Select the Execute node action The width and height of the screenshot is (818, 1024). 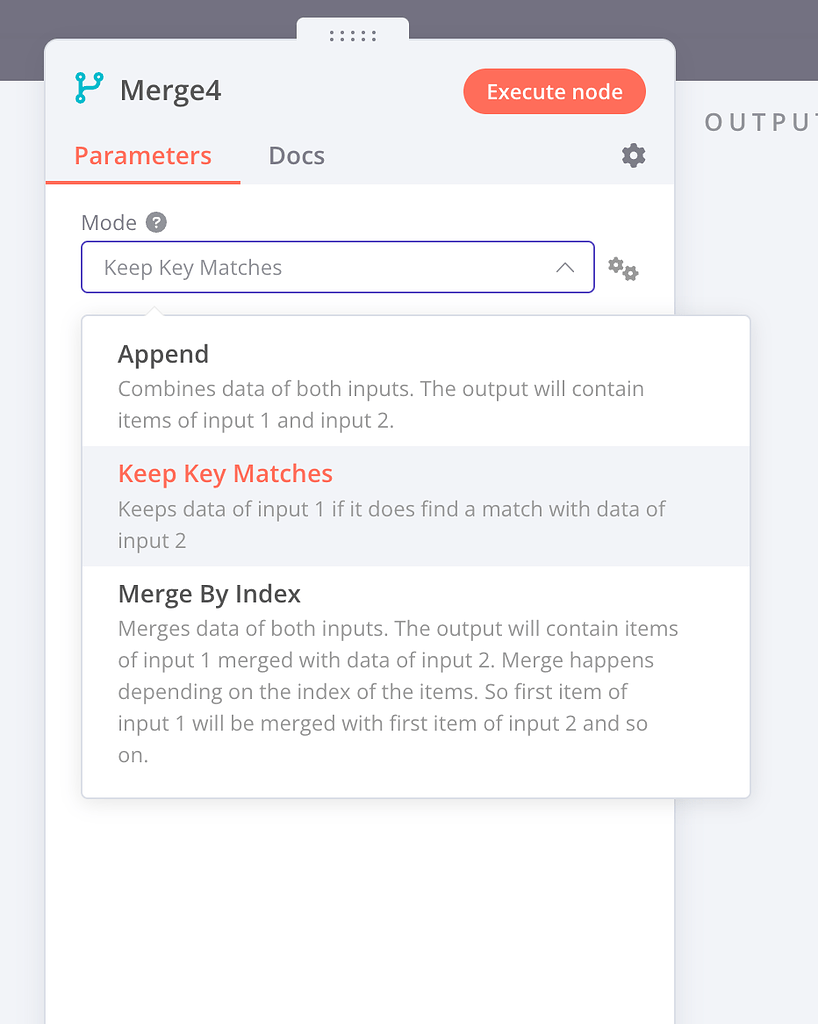point(554,91)
